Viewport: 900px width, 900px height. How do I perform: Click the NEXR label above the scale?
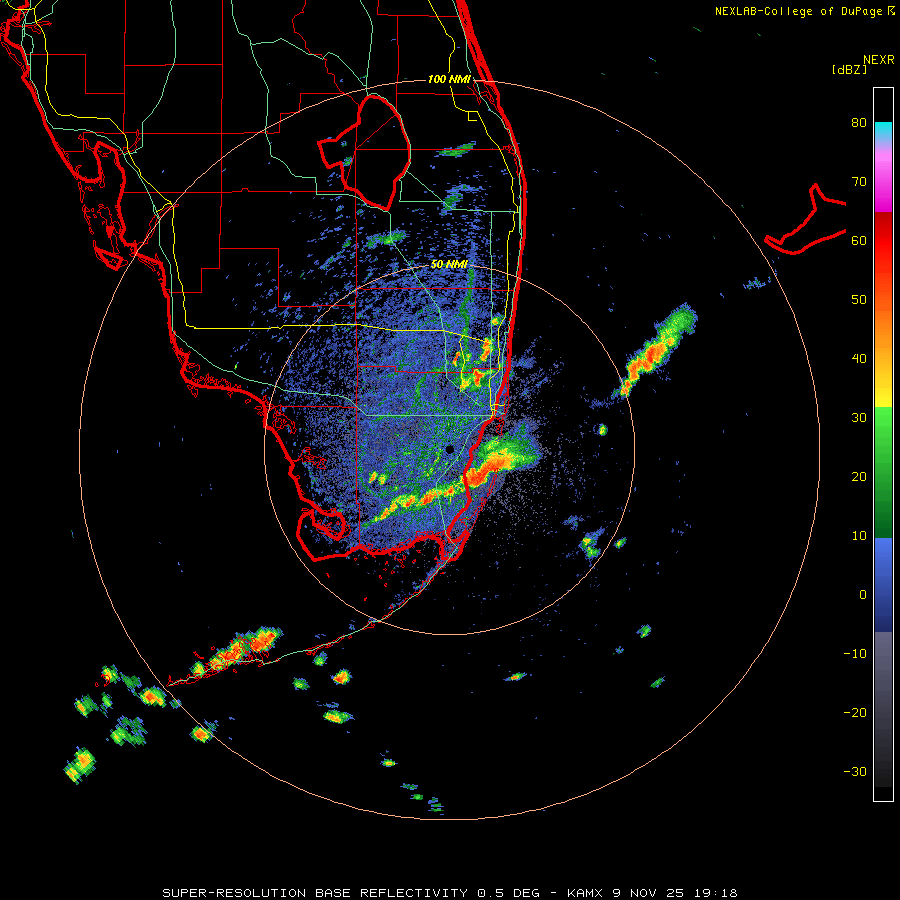(879, 60)
